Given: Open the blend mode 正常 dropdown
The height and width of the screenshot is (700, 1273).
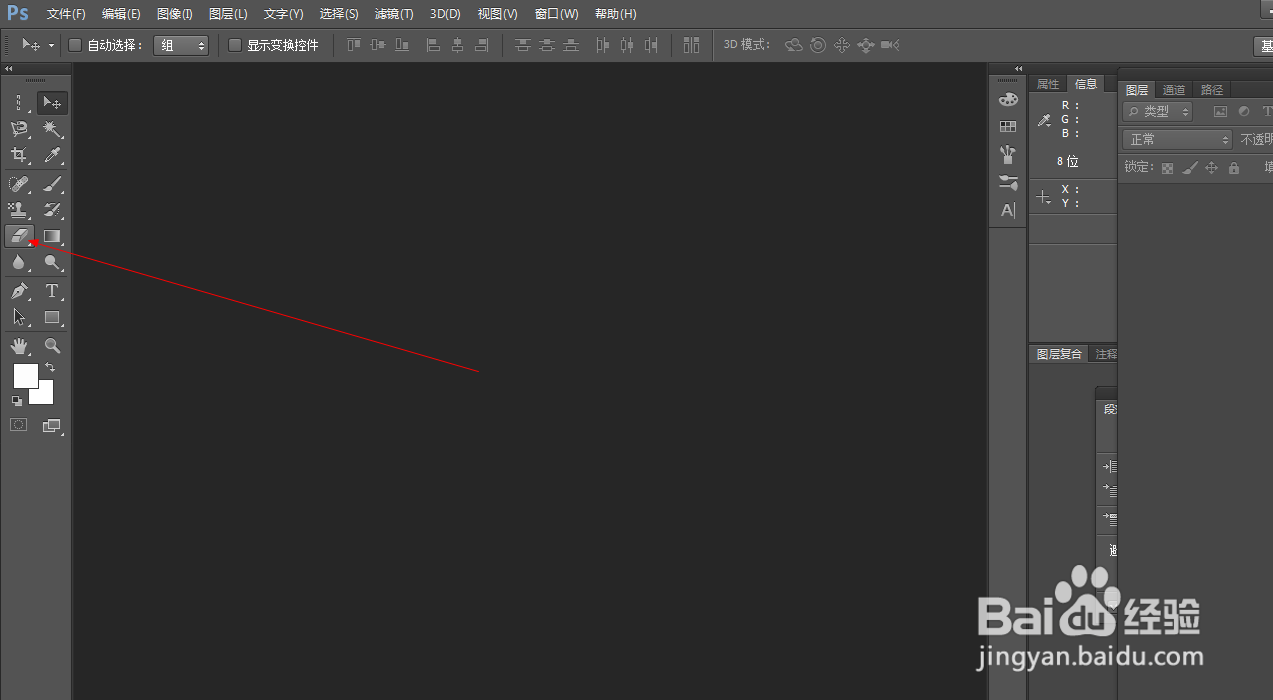Looking at the screenshot, I should coord(1178,140).
